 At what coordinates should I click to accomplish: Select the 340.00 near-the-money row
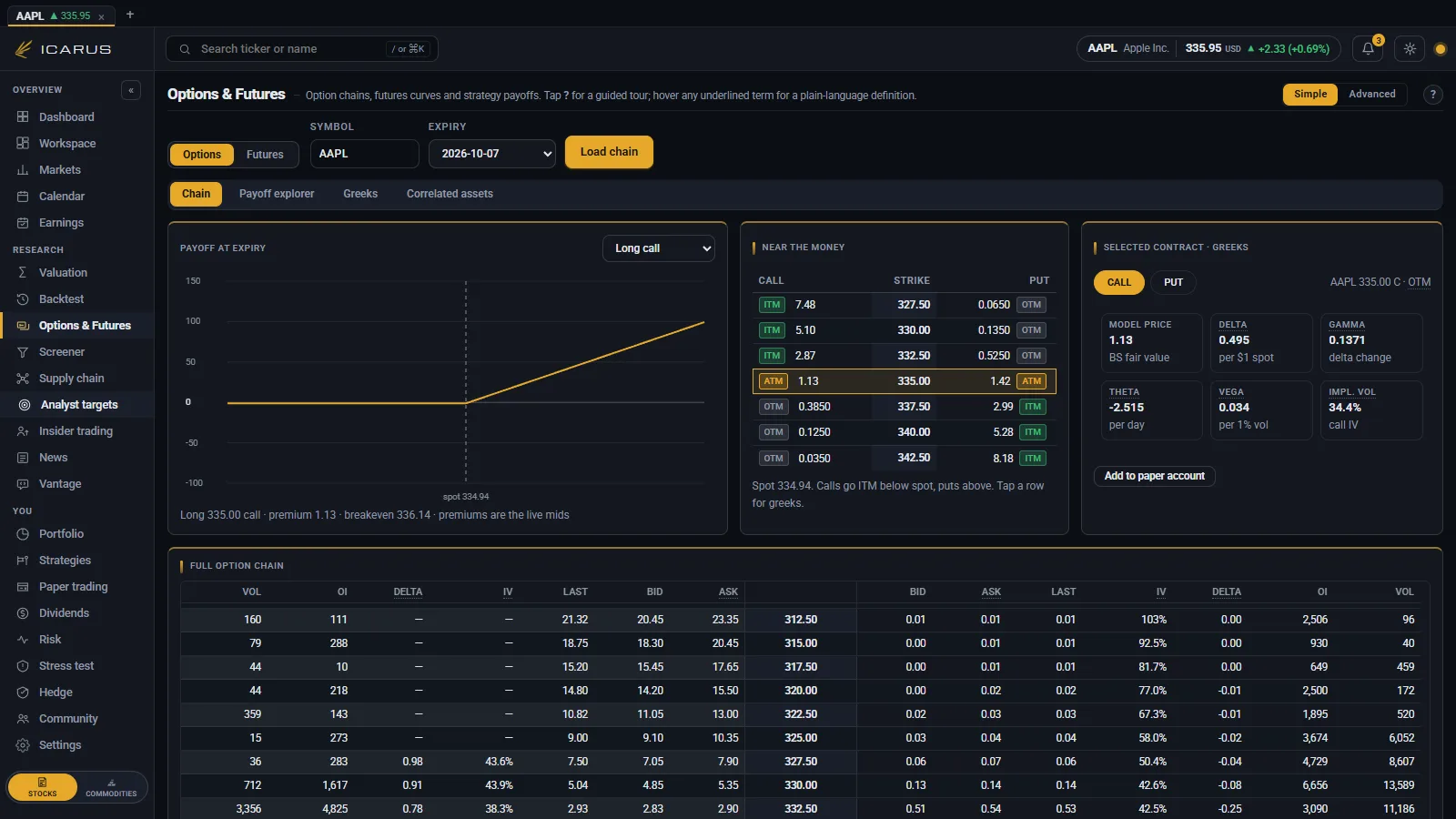(x=904, y=432)
